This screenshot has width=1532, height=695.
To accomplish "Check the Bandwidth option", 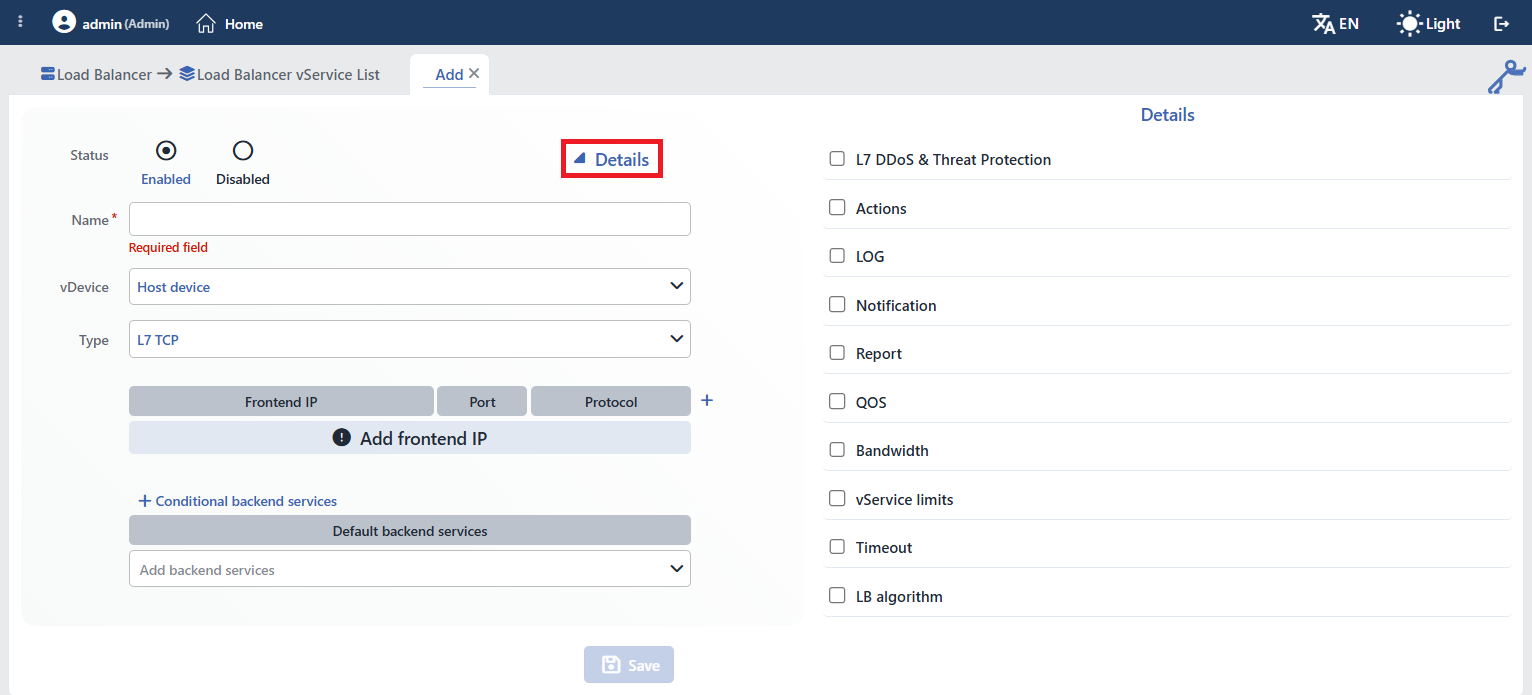I will point(837,450).
